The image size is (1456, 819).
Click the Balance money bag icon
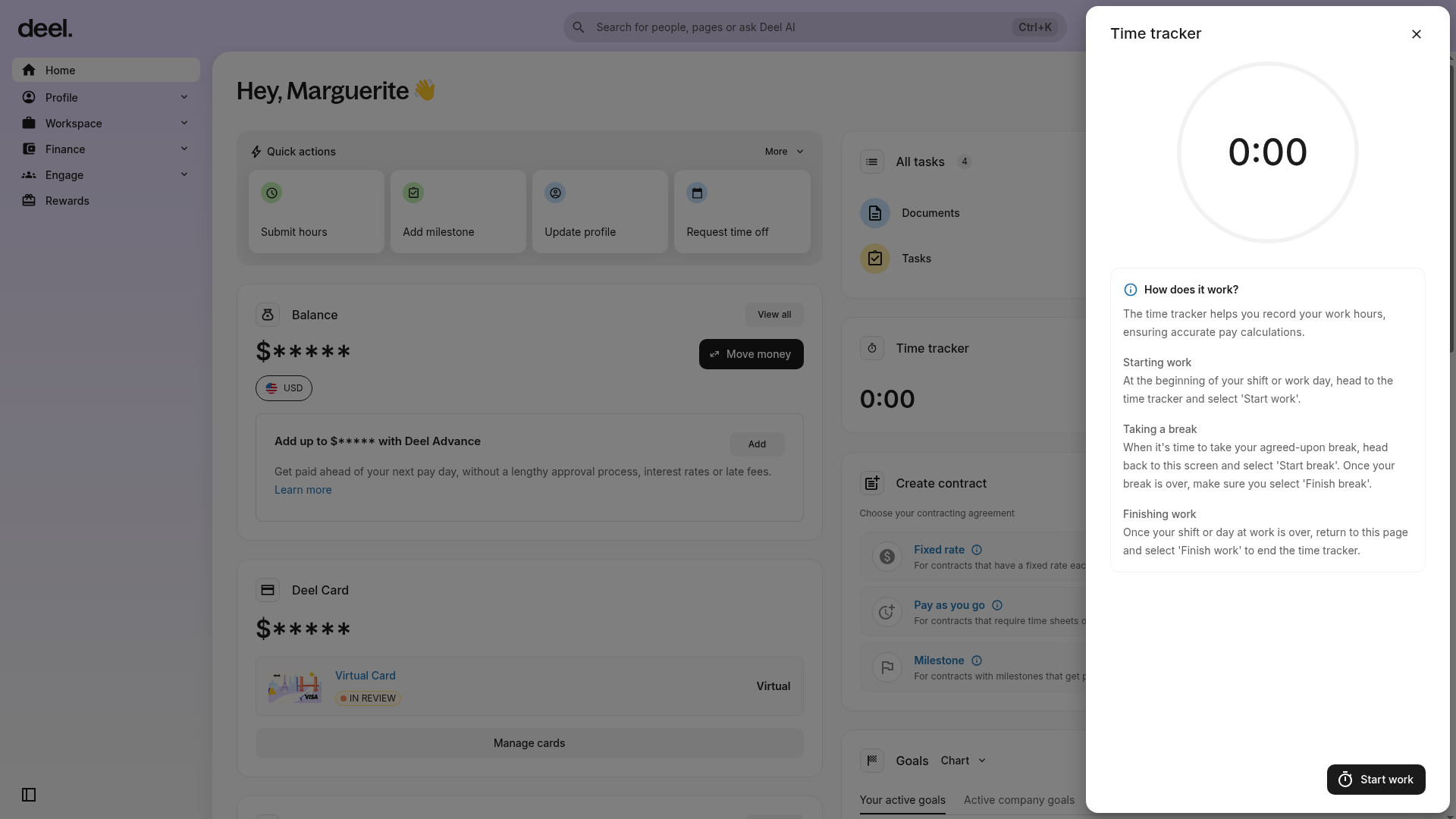268,315
